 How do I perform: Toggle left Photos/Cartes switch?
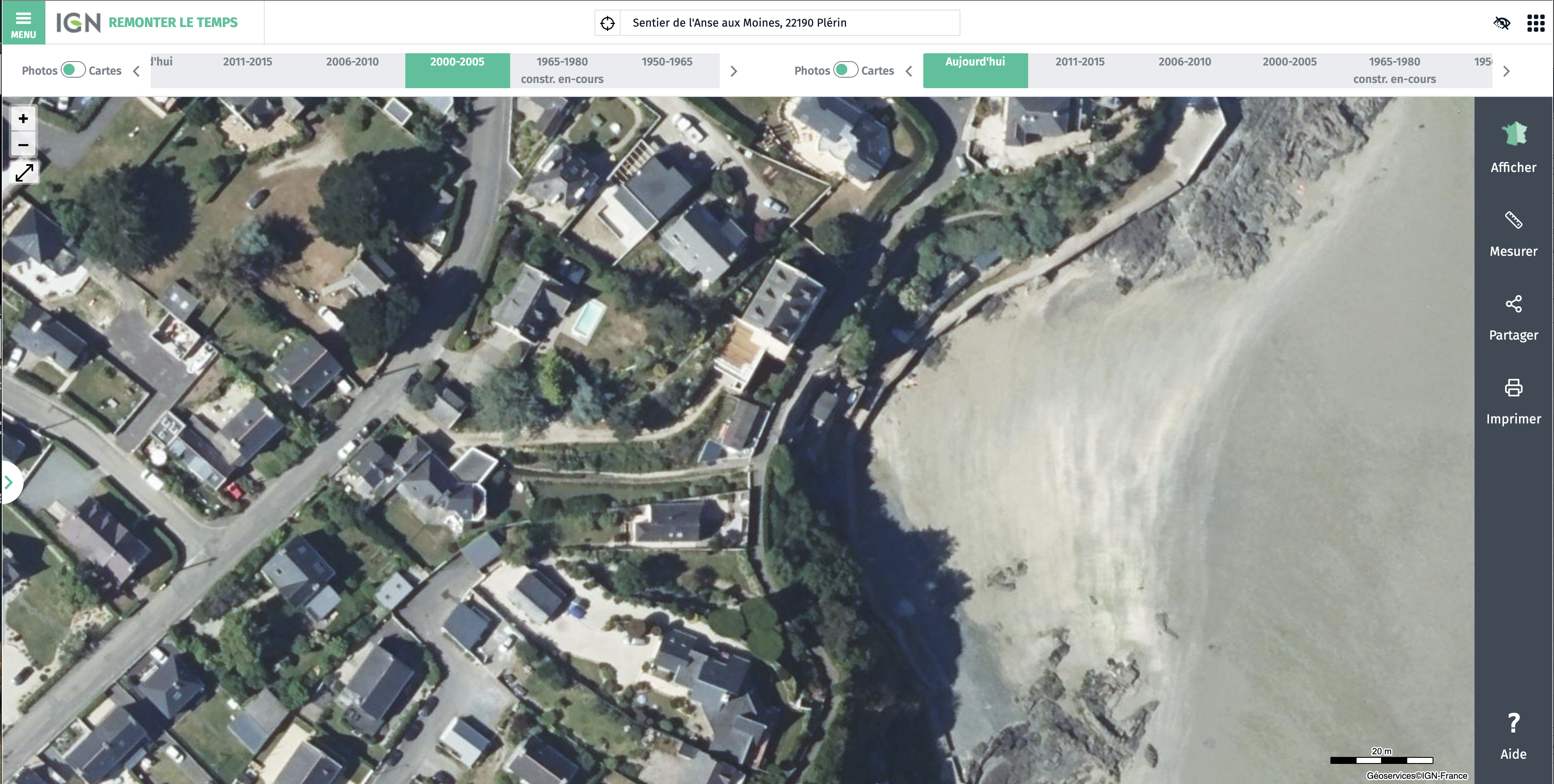click(x=73, y=70)
